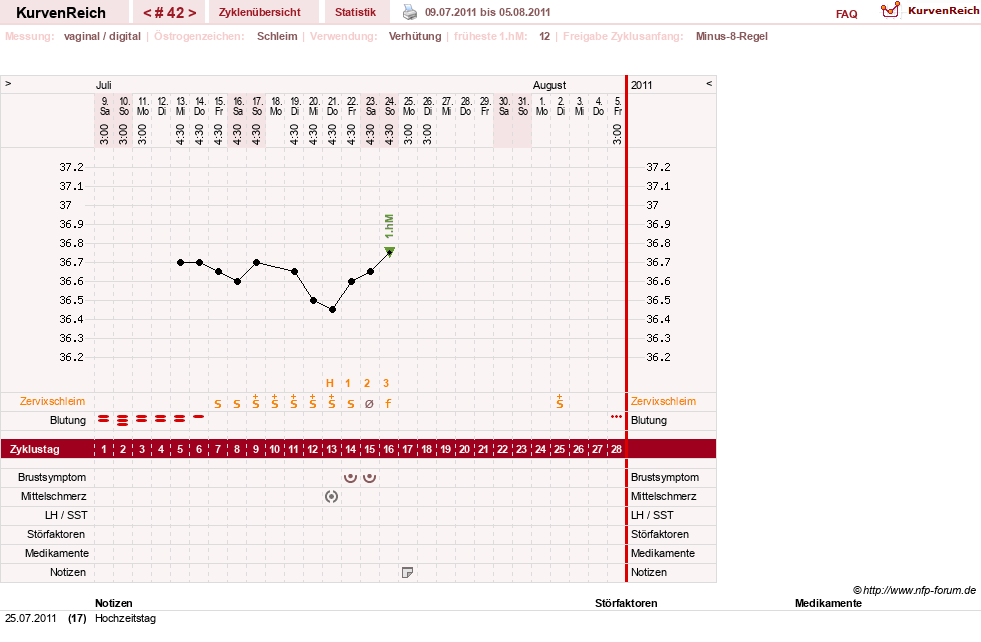Open the Statistik tab

tap(355, 12)
